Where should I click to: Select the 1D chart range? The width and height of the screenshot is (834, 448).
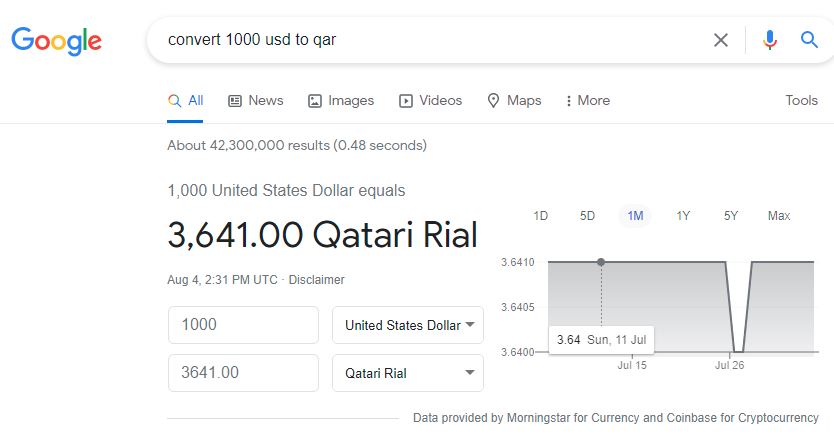[x=540, y=216]
